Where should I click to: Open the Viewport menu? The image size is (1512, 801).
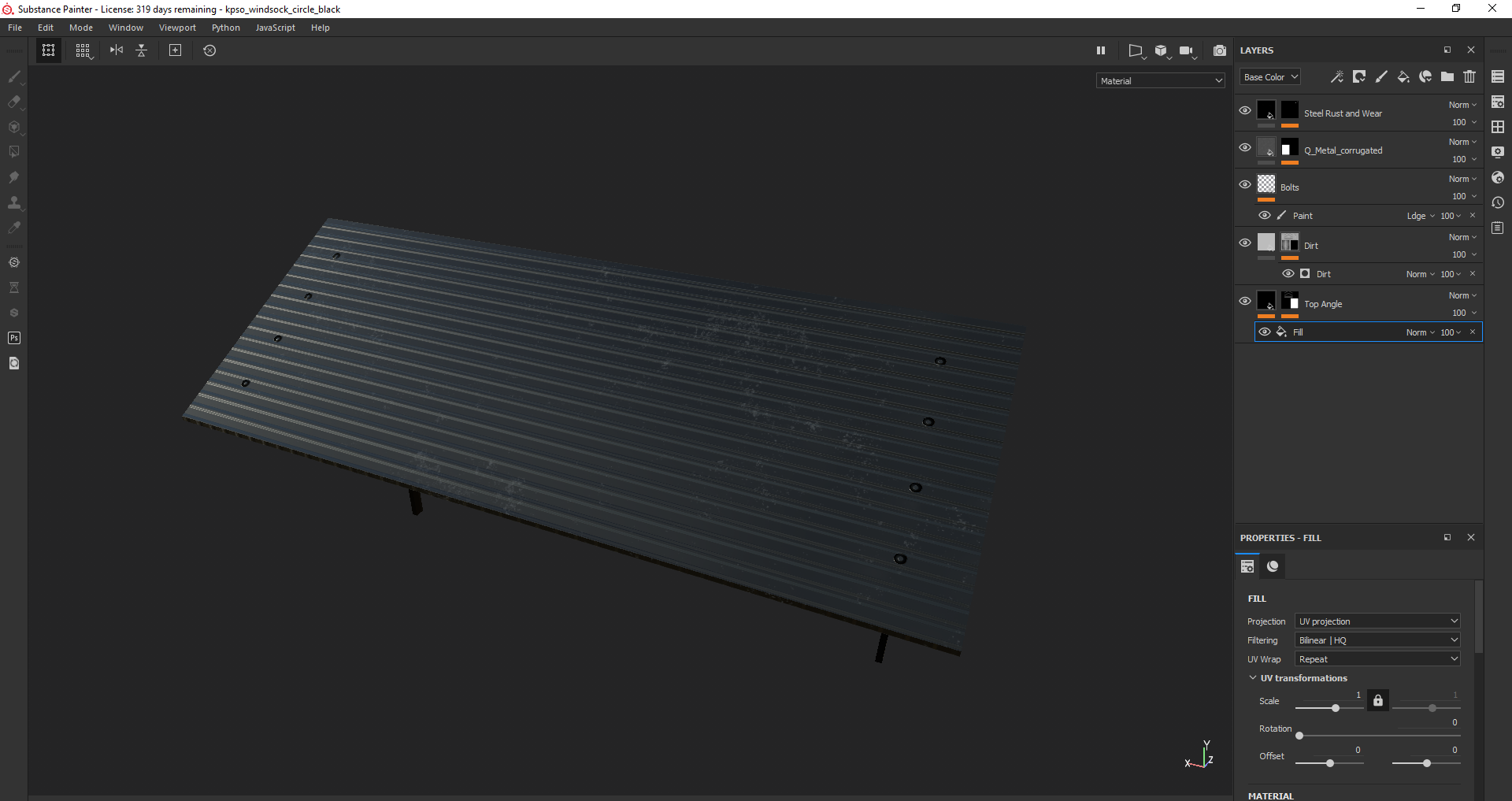point(177,28)
